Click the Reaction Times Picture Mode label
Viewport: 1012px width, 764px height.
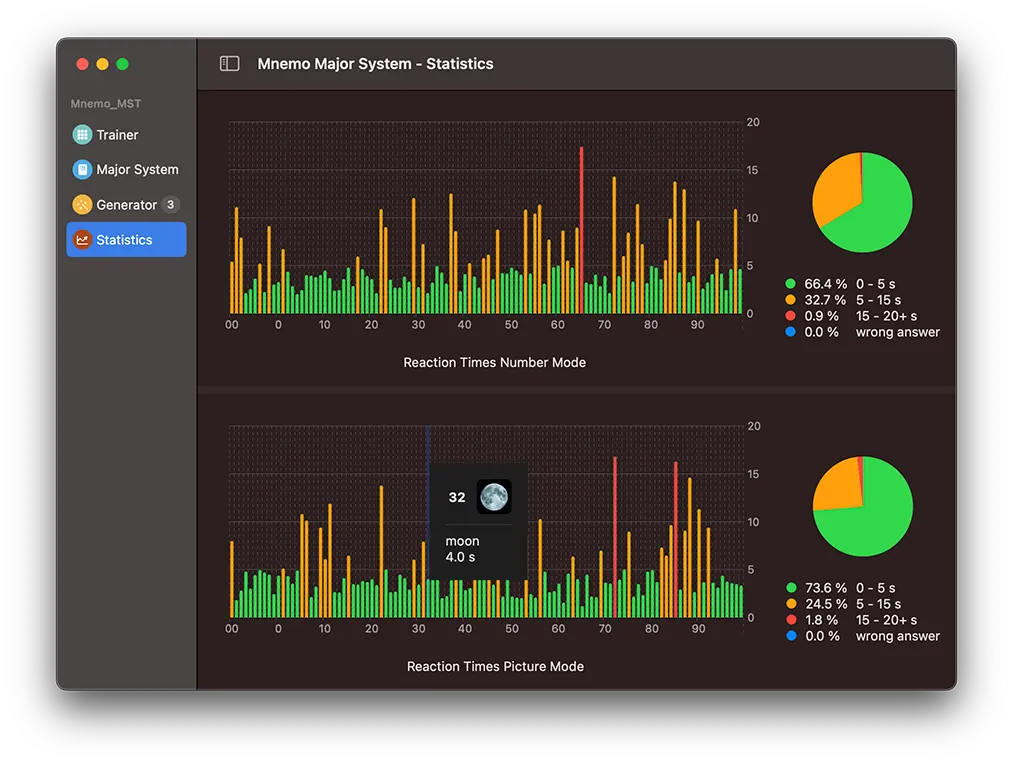coord(495,666)
